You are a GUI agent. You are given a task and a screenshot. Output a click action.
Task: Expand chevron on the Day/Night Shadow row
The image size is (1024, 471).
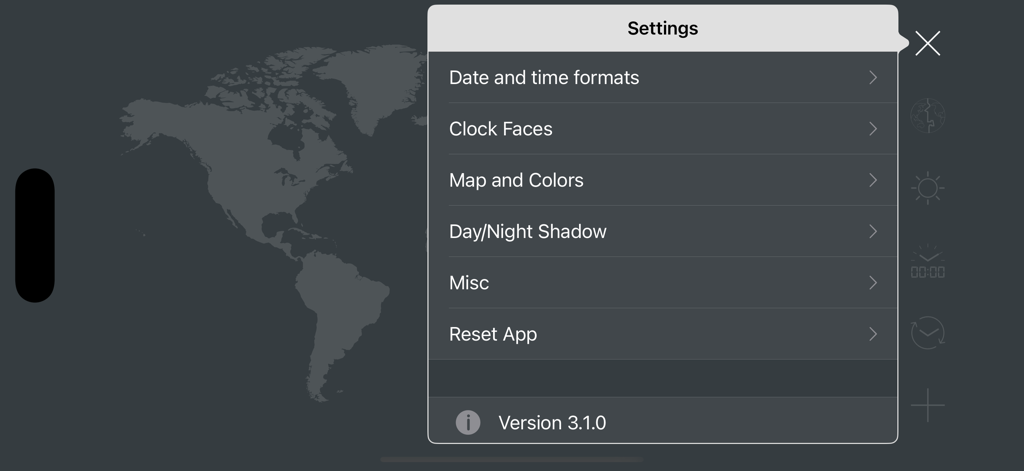pos(873,232)
